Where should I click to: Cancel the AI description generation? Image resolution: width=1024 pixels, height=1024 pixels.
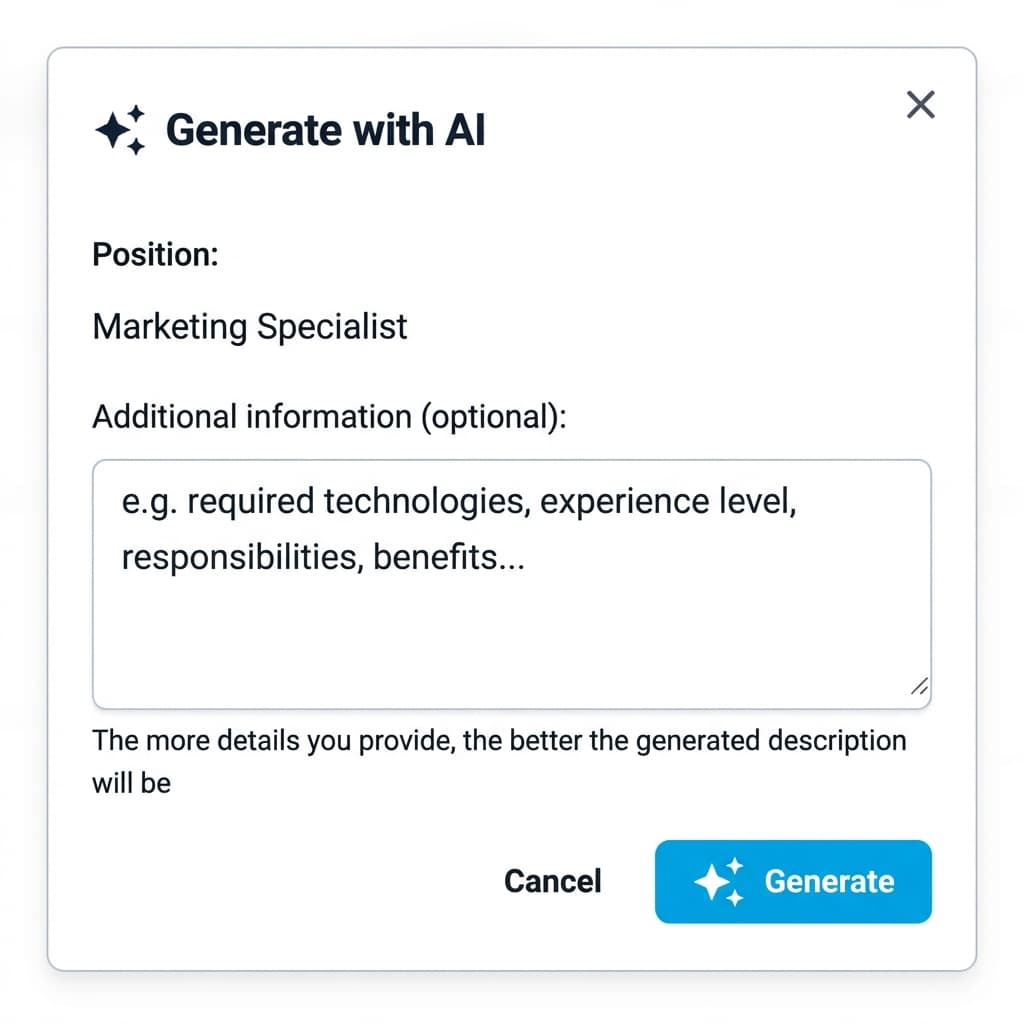click(552, 881)
